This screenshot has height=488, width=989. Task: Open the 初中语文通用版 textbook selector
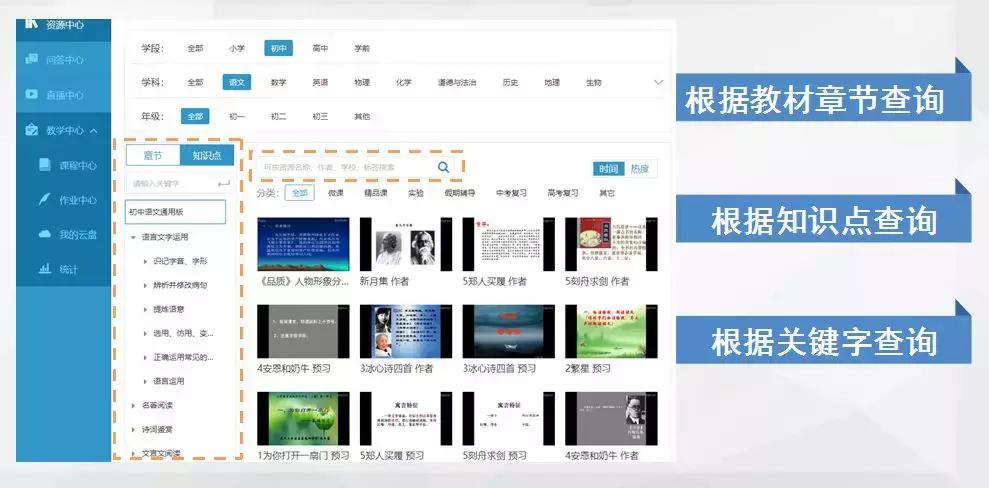175,212
